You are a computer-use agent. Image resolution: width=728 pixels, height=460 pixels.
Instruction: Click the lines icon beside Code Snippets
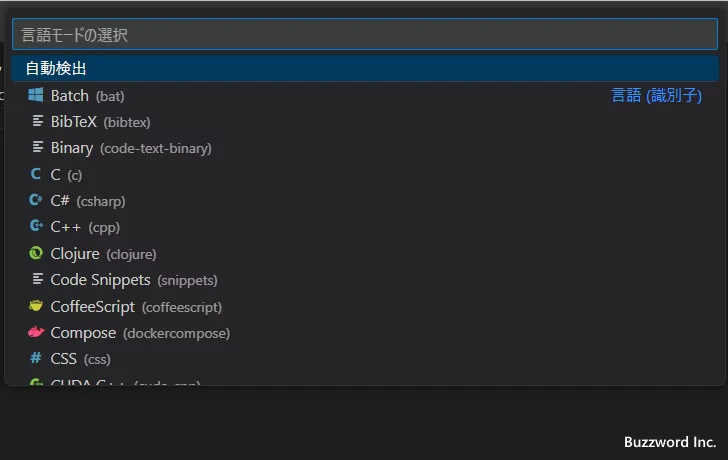(x=38, y=279)
